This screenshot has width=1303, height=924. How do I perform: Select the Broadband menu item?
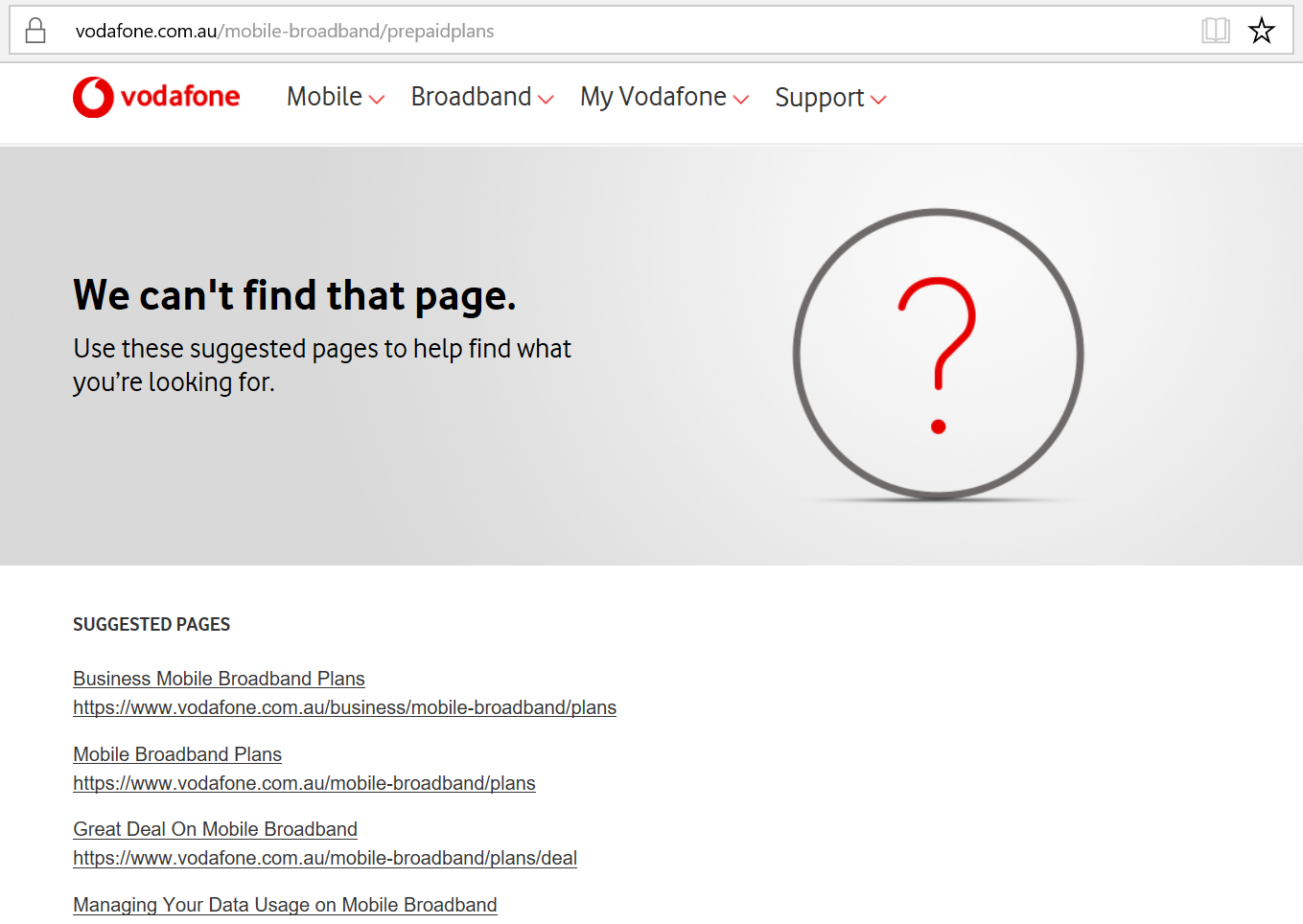point(471,97)
